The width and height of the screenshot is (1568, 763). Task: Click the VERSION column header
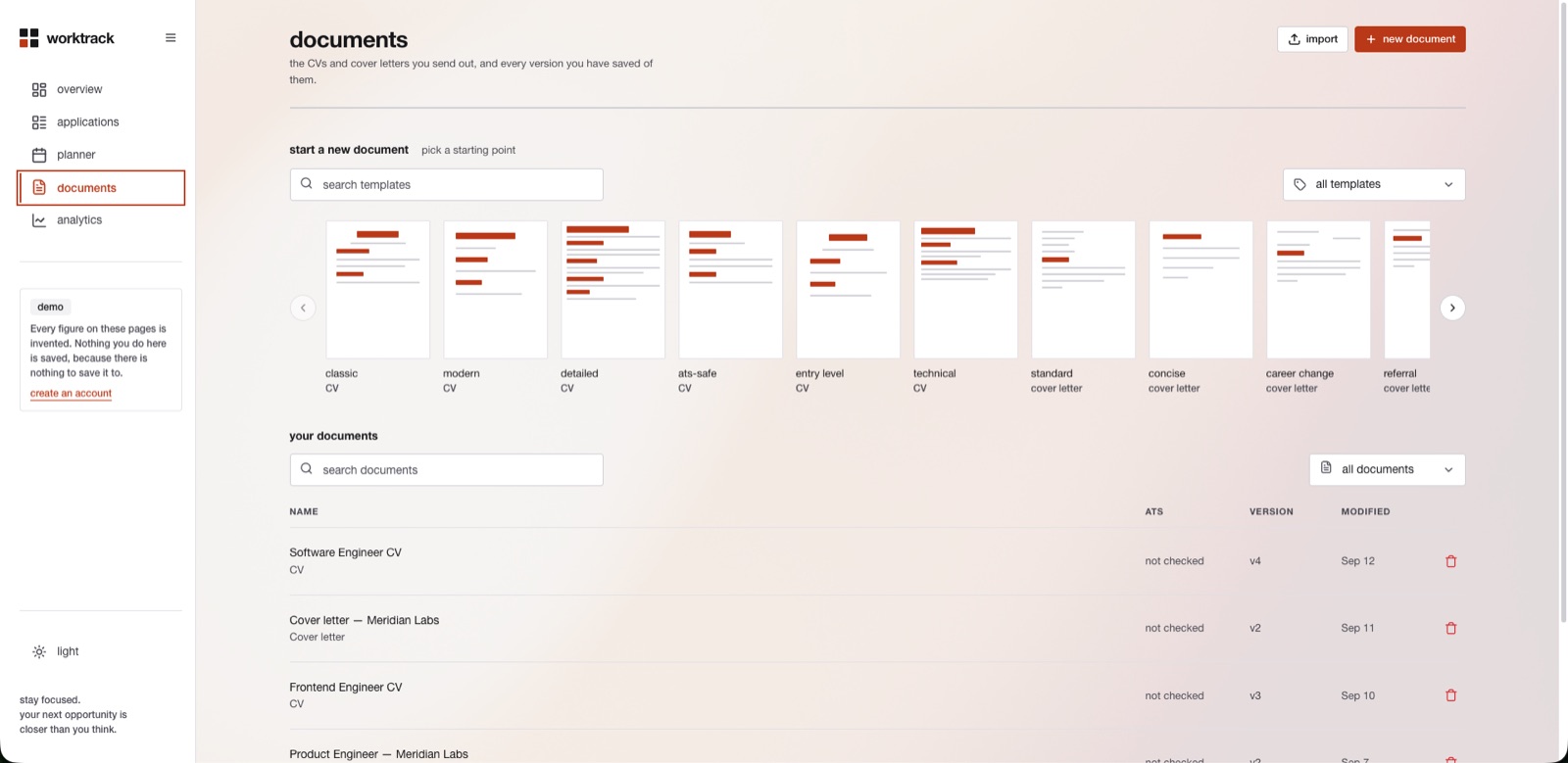pyautogui.click(x=1271, y=511)
